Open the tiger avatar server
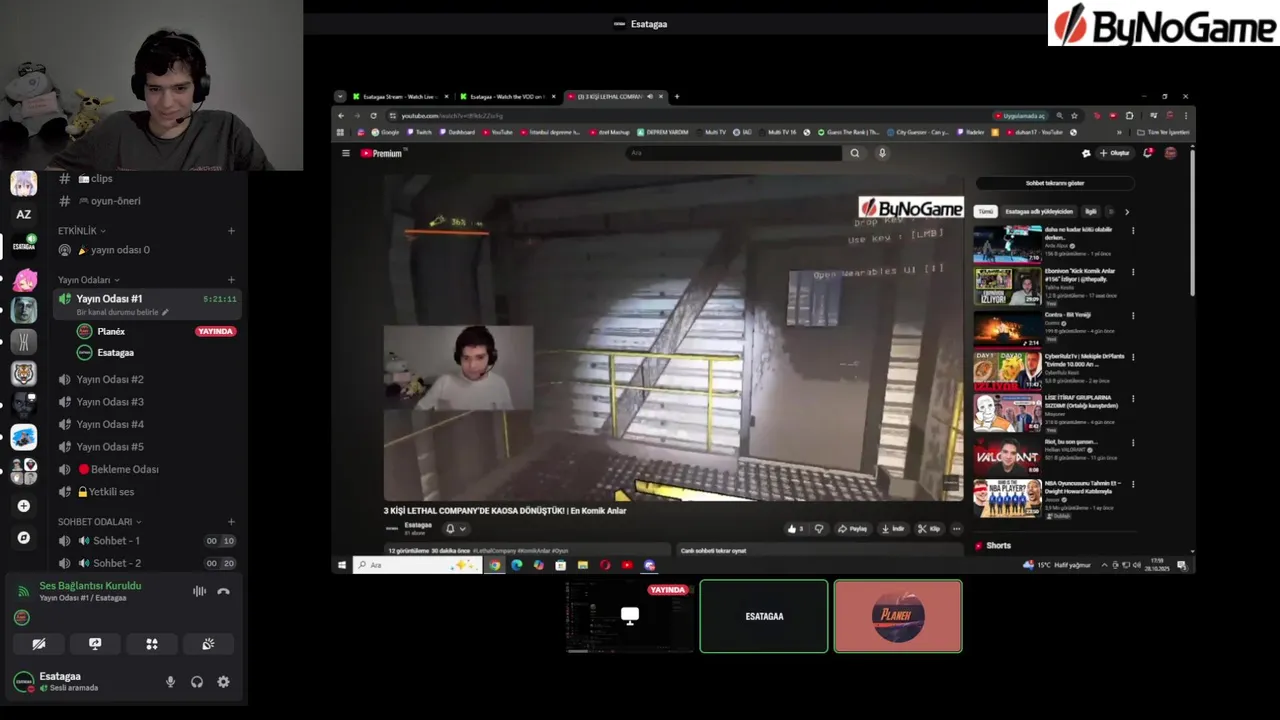 [x=24, y=373]
